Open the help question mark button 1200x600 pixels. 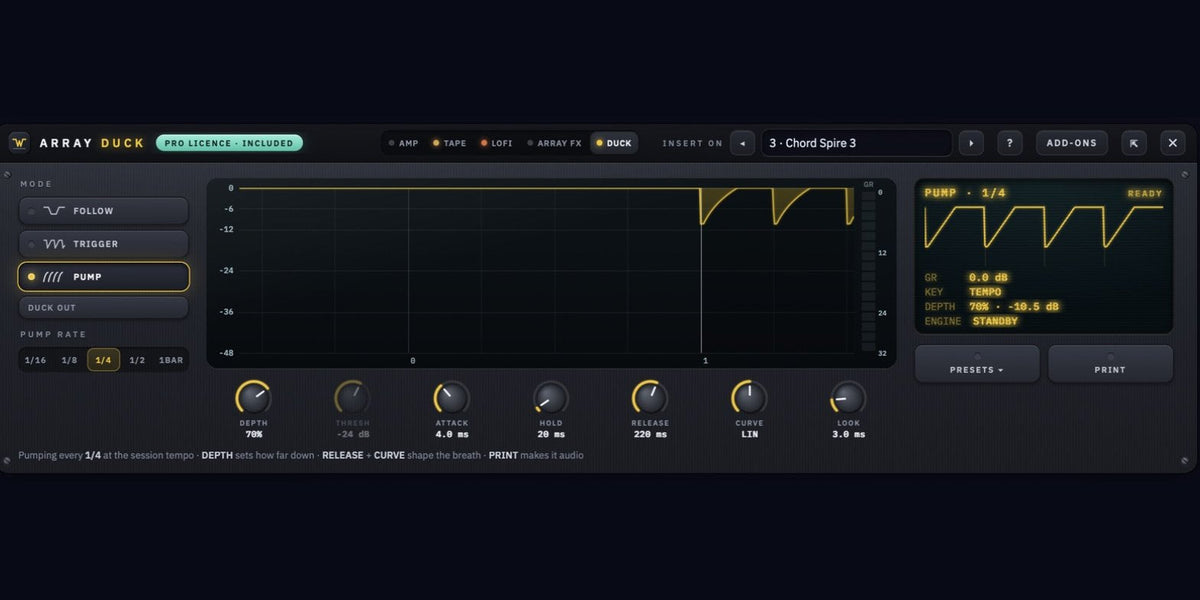click(1010, 143)
